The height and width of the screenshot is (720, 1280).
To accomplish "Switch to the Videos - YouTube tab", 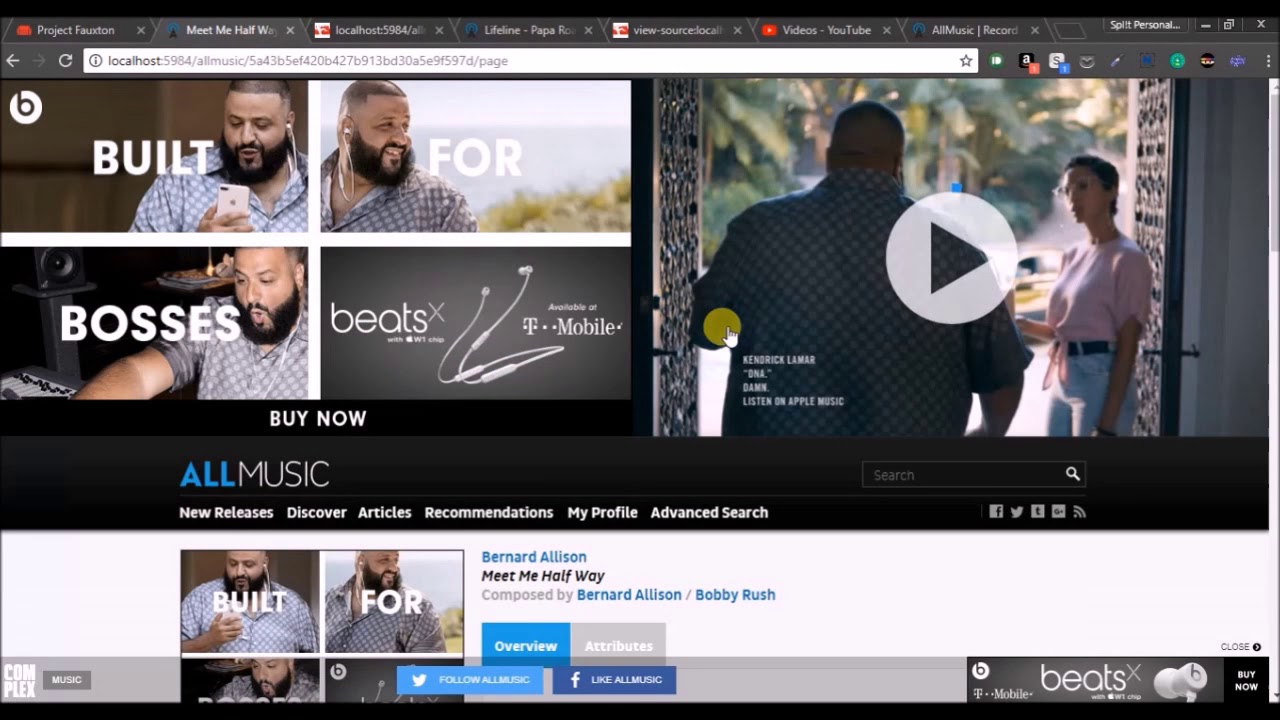I will (826, 30).
